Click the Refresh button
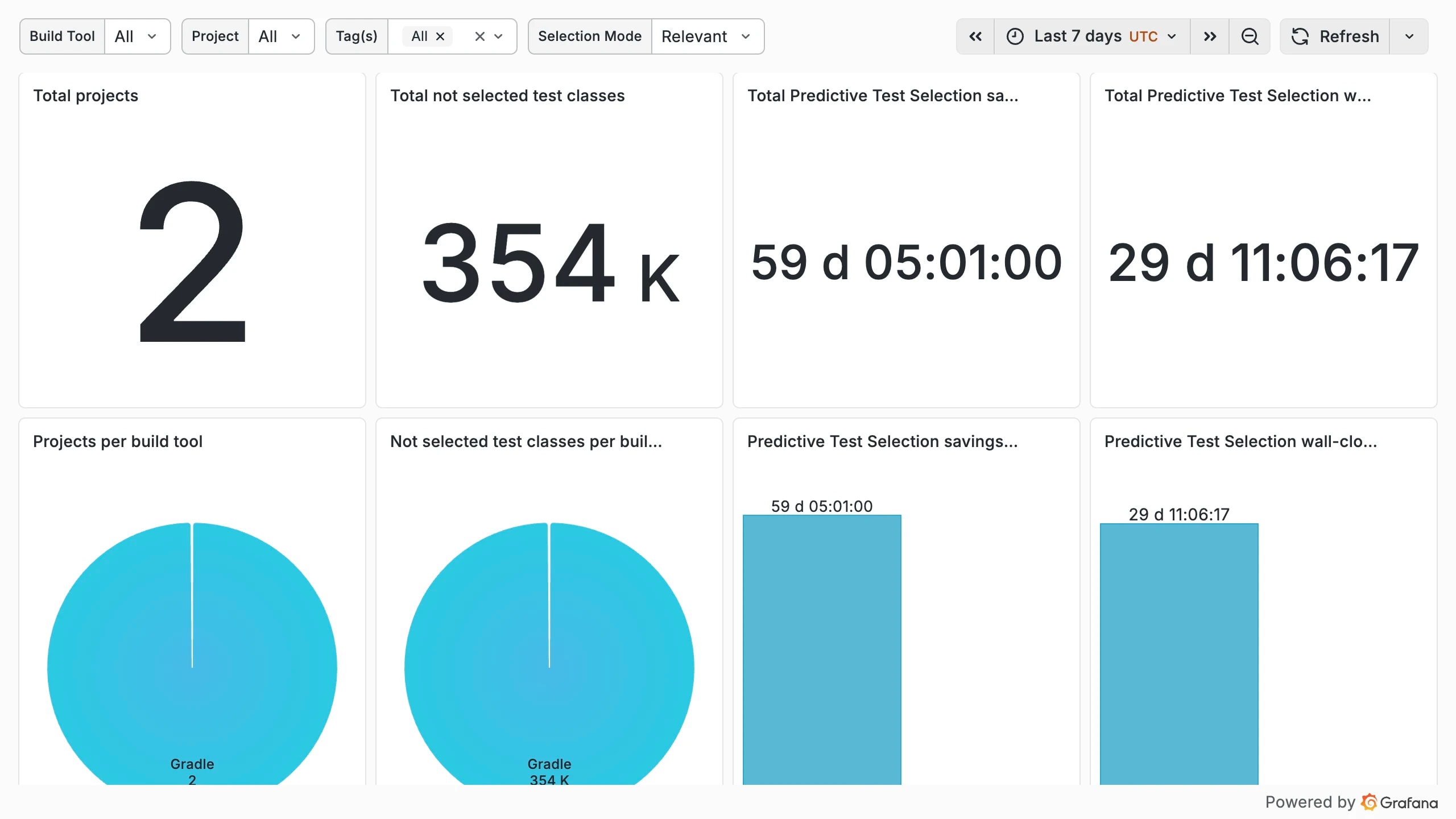The width and height of the screenshot is (1456, 819). coord(1335,36)
